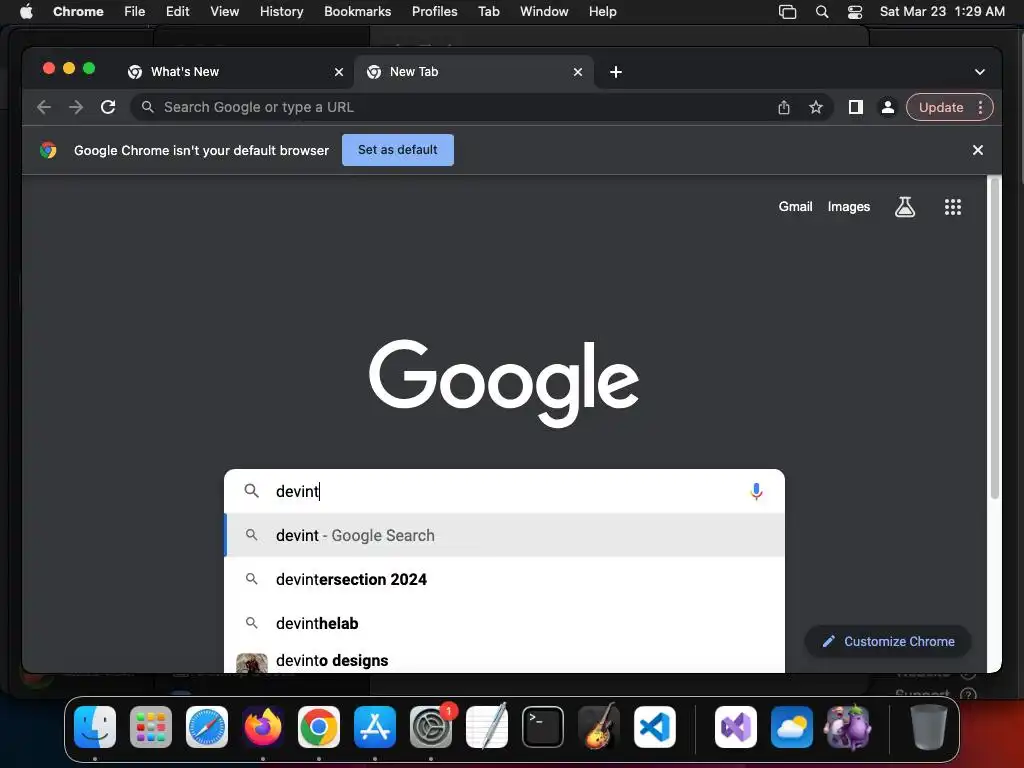This screenshot has height=768, width=1024.
Task: Open the Tab menu
Action: (488, 12)
